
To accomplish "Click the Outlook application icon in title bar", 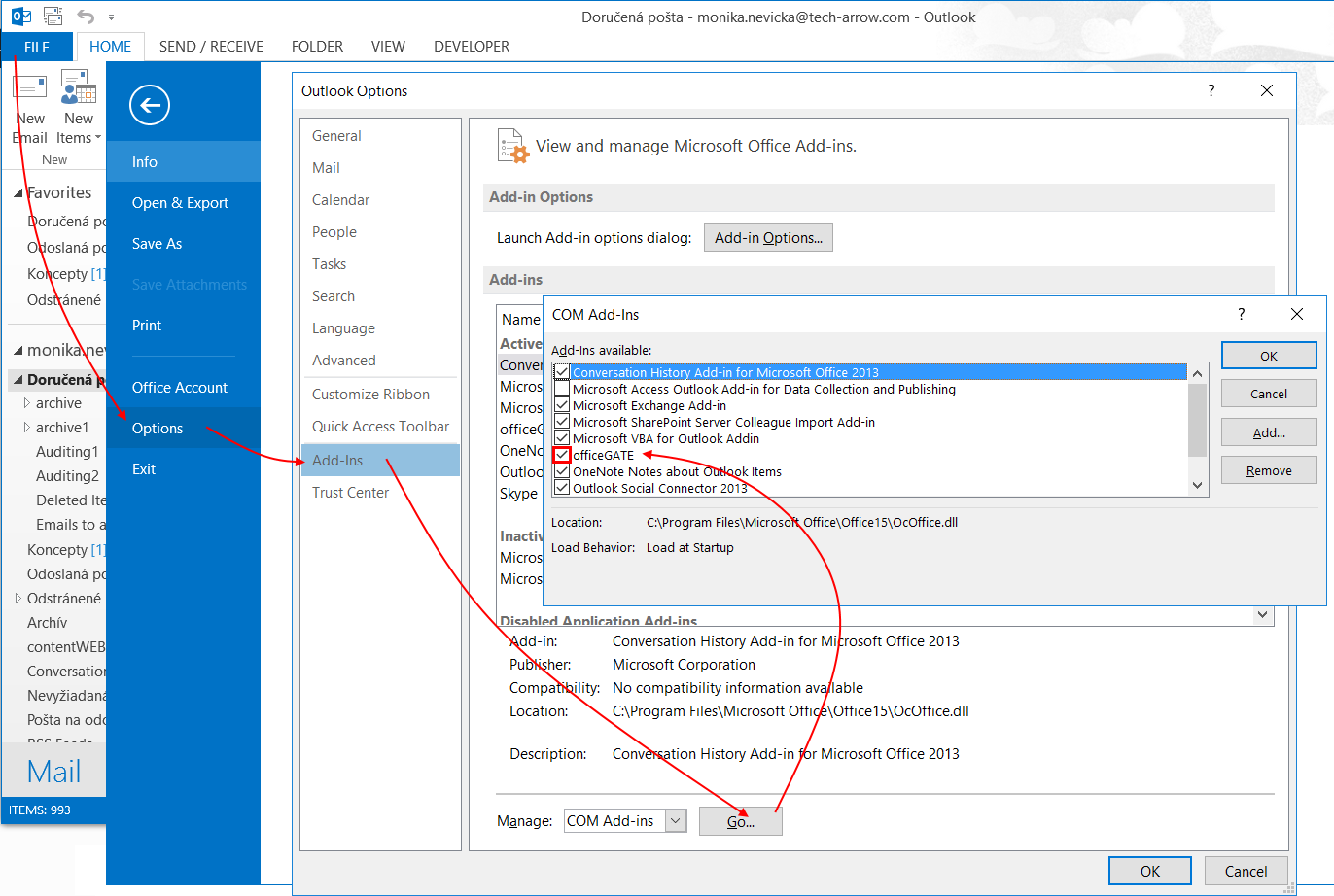I will point(18,17).
